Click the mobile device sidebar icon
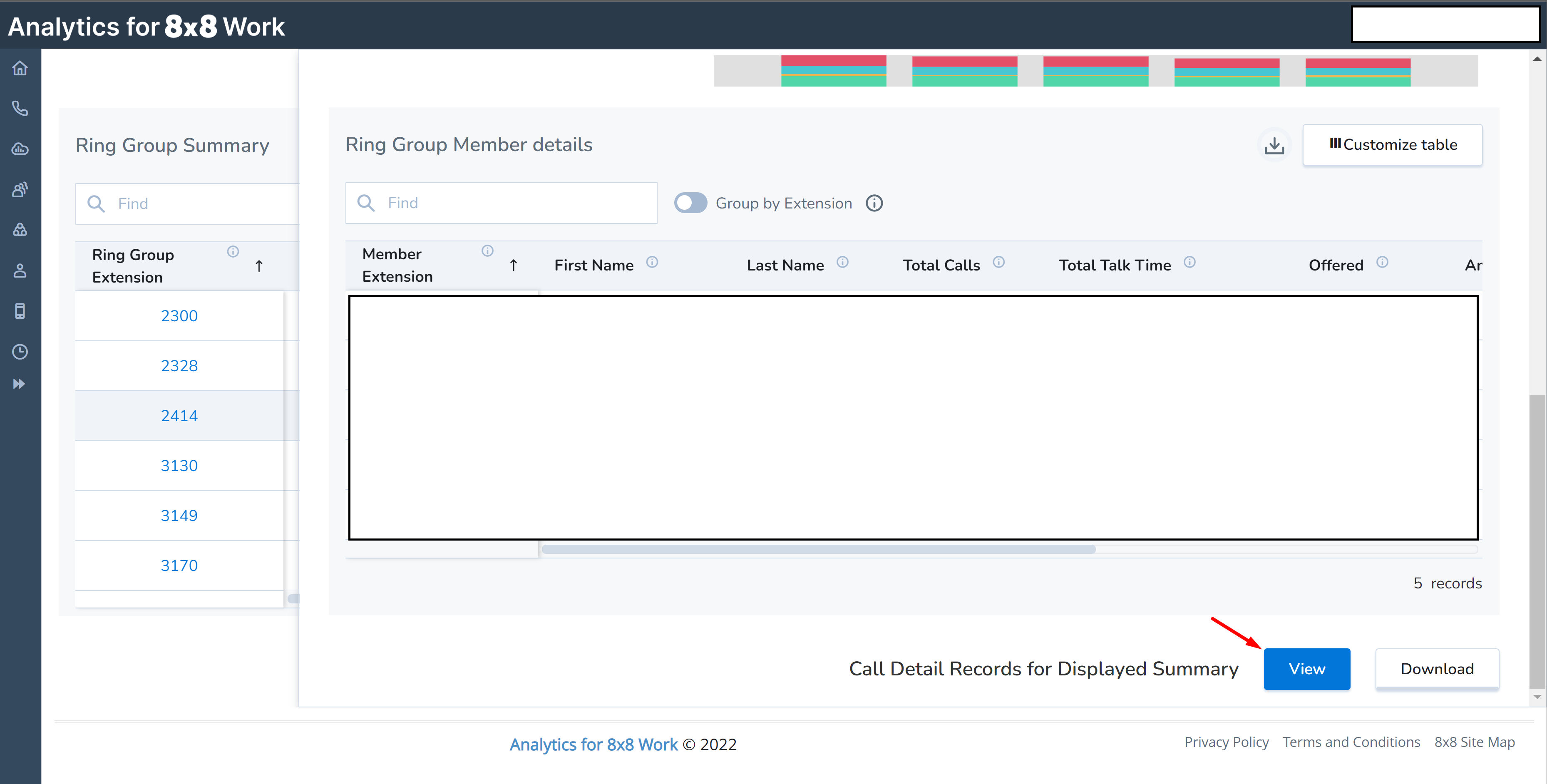Image resolution: width=1547 pixels, height=784 pixels. click(x=20, y=311)
